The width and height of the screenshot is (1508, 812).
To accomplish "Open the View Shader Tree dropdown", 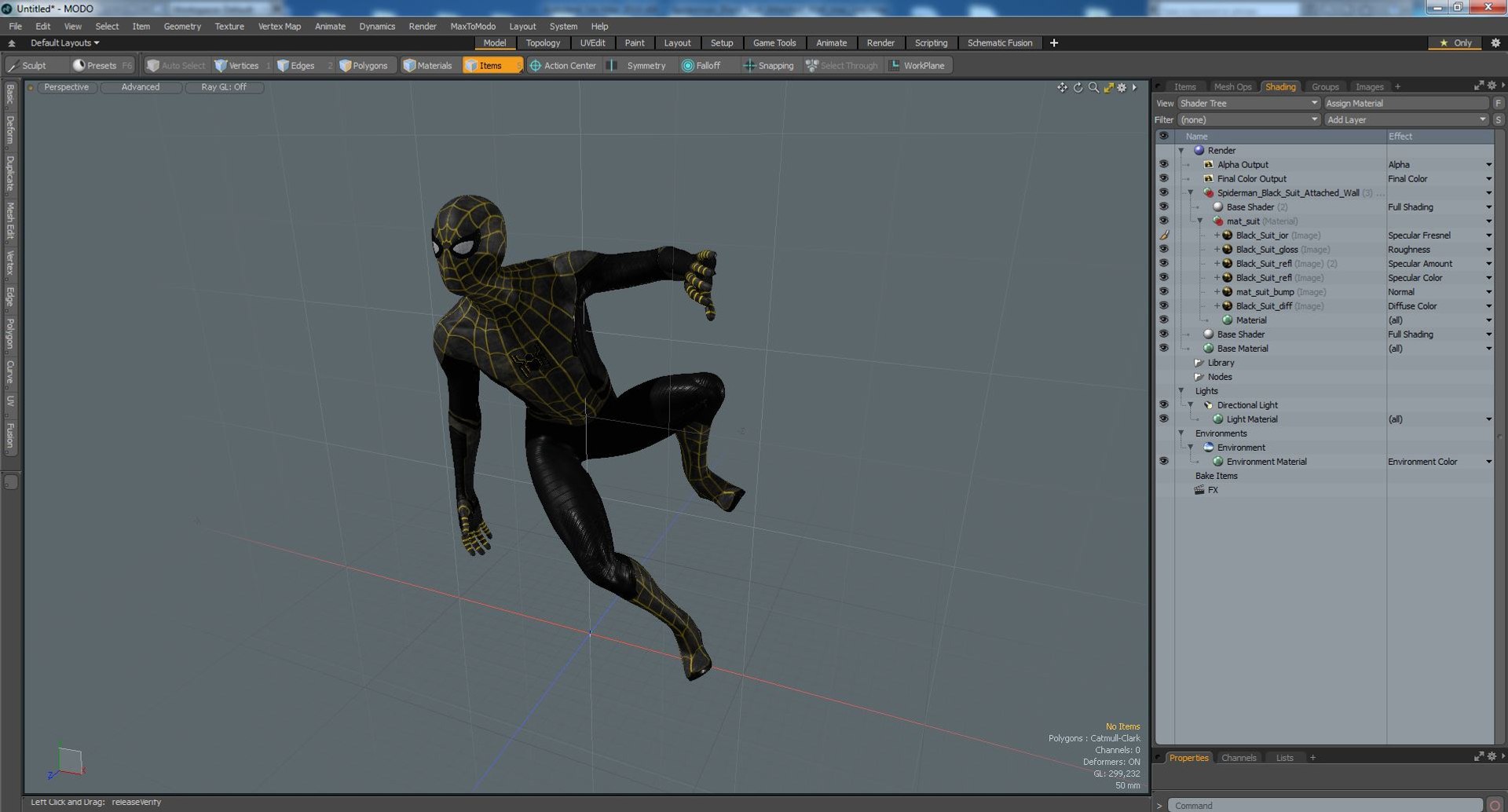I will (x=1248, y=103).
